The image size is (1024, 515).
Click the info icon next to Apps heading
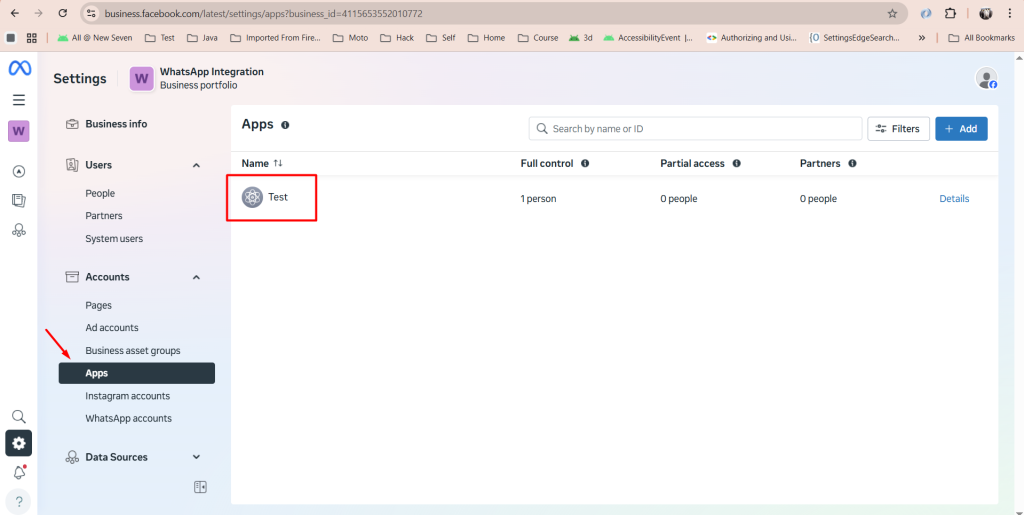point(285,125)
